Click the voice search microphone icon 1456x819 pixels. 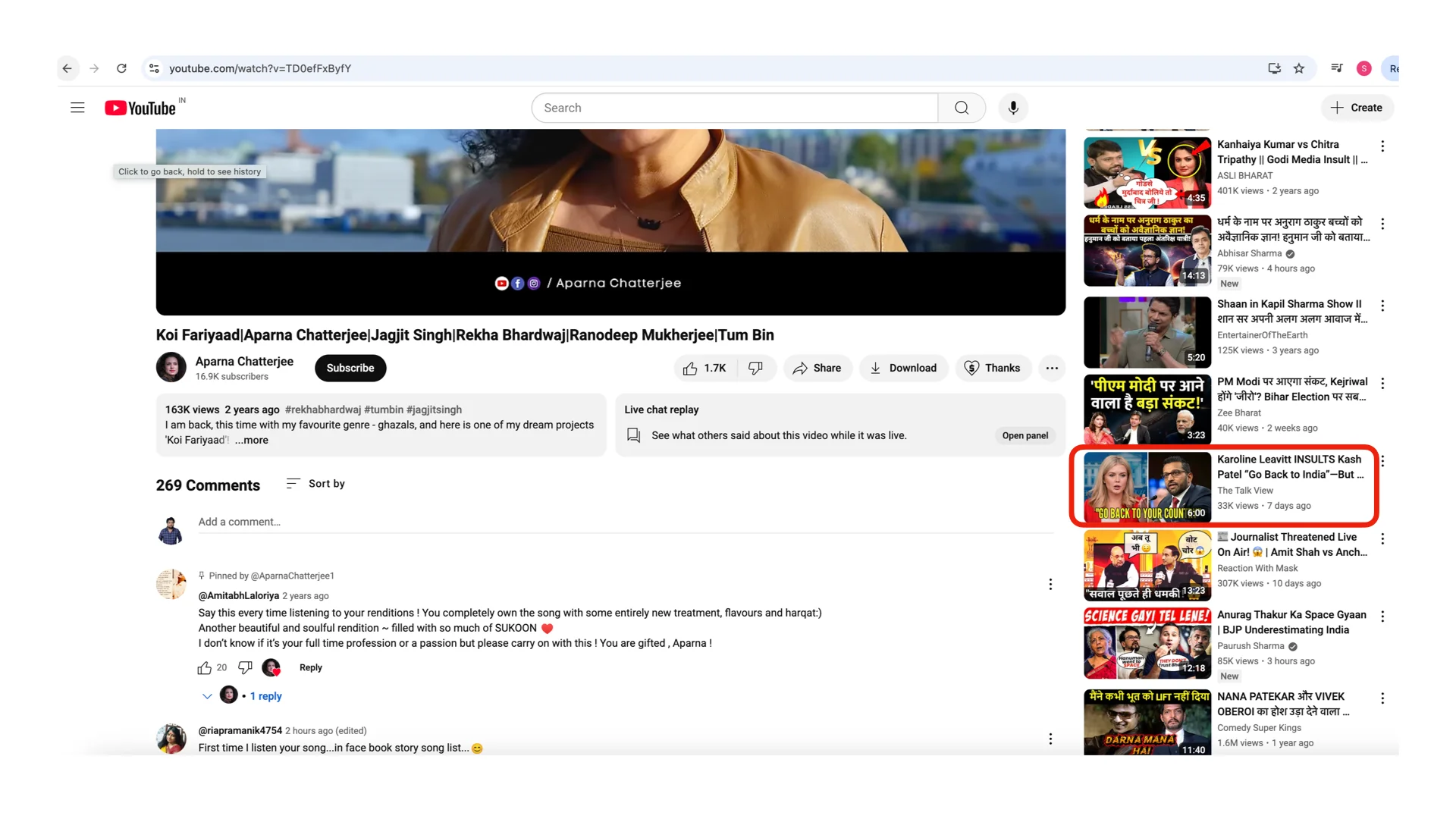pos(1013,108)
